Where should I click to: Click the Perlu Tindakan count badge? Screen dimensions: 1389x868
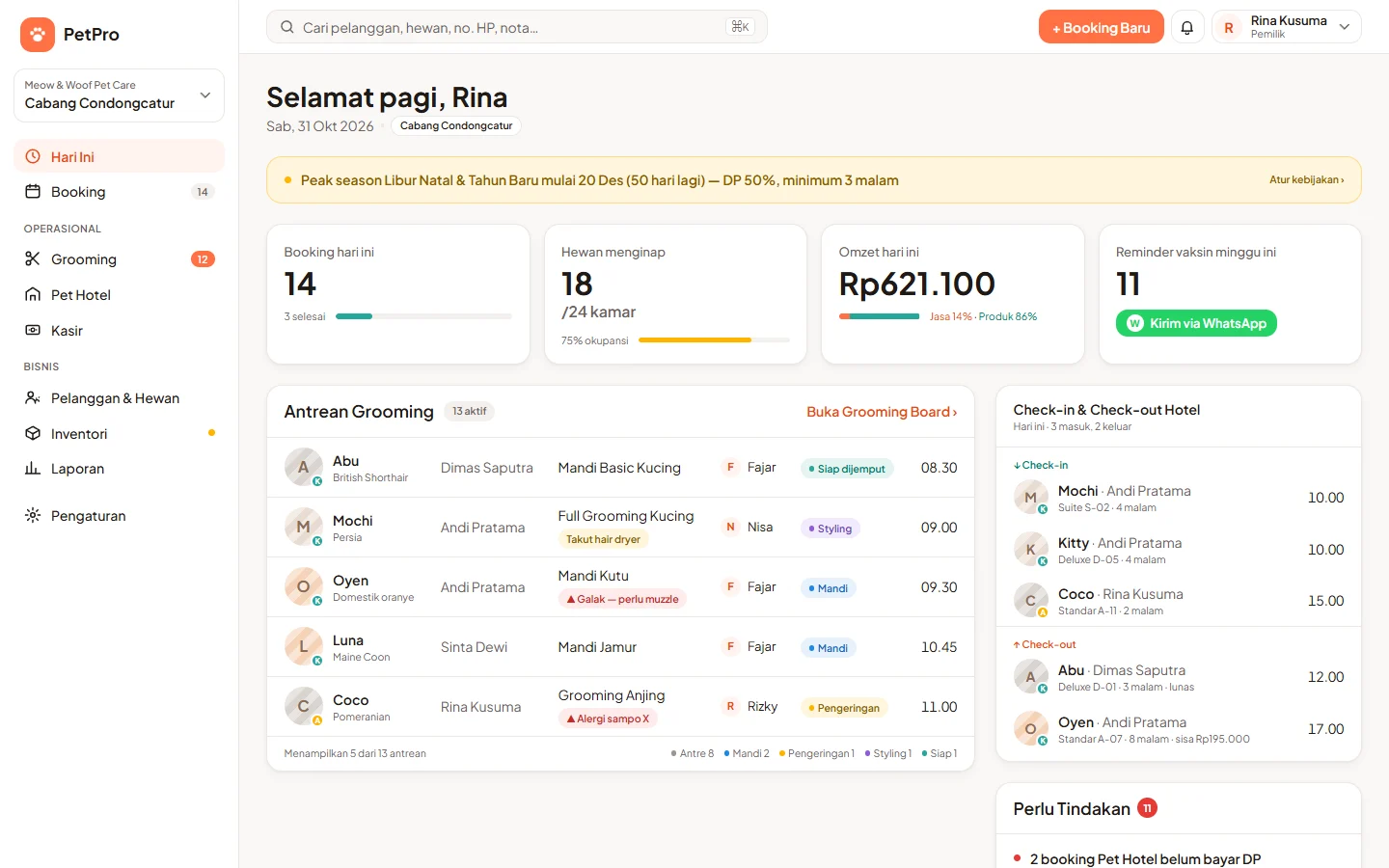(x=1147, y=808)
